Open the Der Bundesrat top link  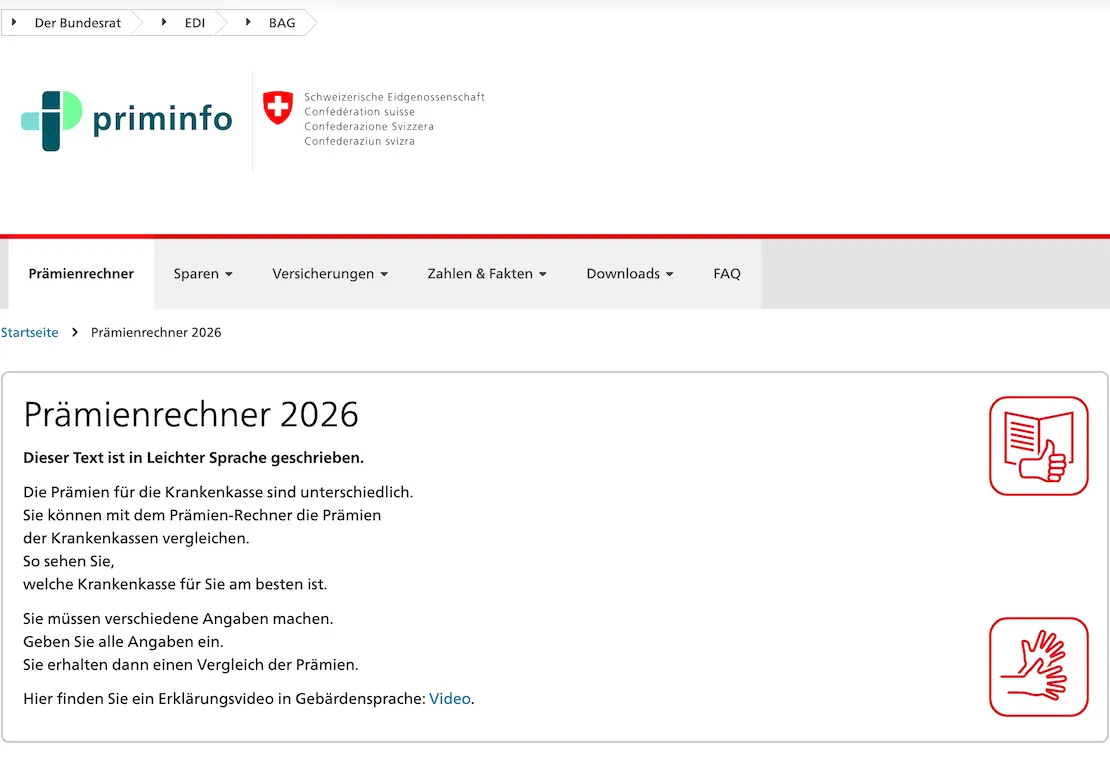[x=77, y=23]
